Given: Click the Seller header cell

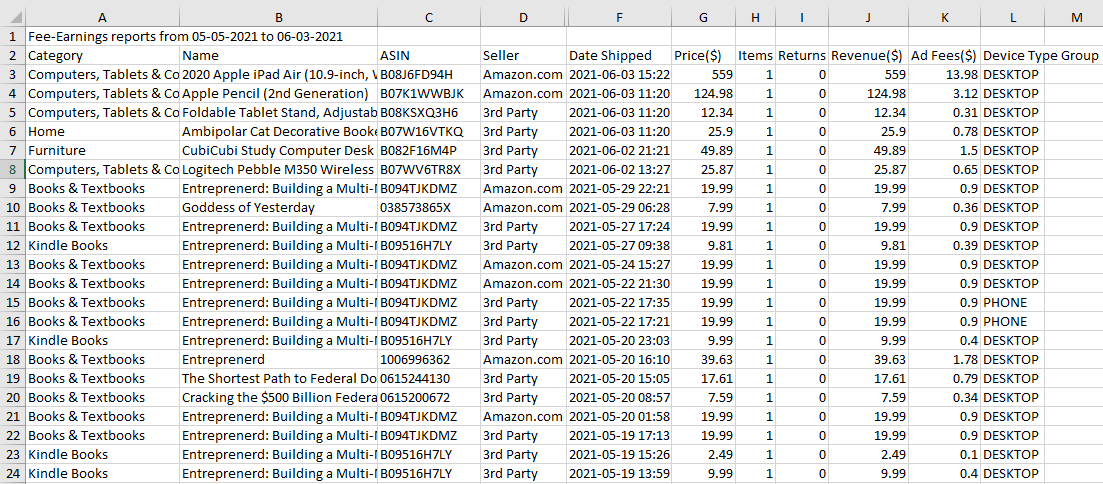Looking at the screenshot, I should pyautogui.click(x=523, y=56).
